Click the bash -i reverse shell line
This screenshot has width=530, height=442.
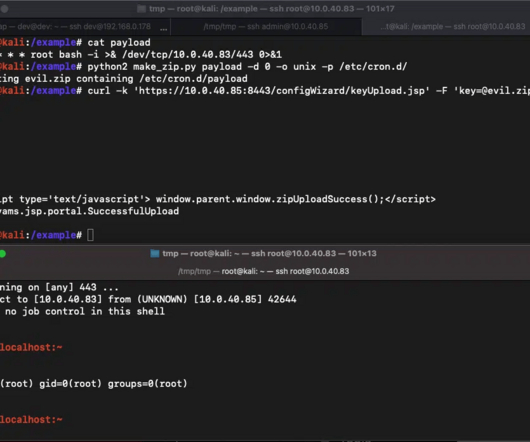pyautogui.click(x=141, y=55)
